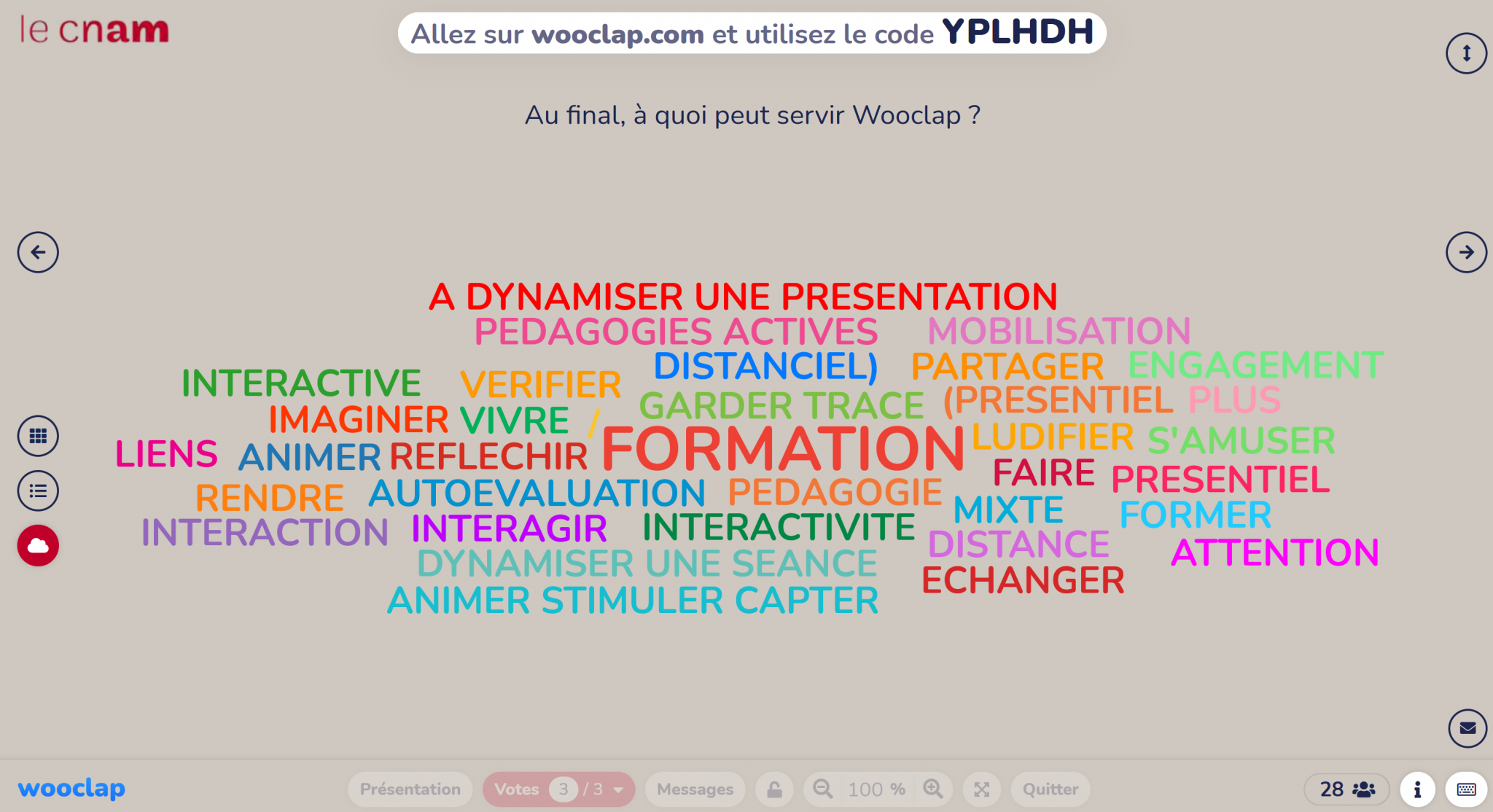The image size is (1493, 812).
Task: Click the cloud sync icon
Action: click(38, 545)
